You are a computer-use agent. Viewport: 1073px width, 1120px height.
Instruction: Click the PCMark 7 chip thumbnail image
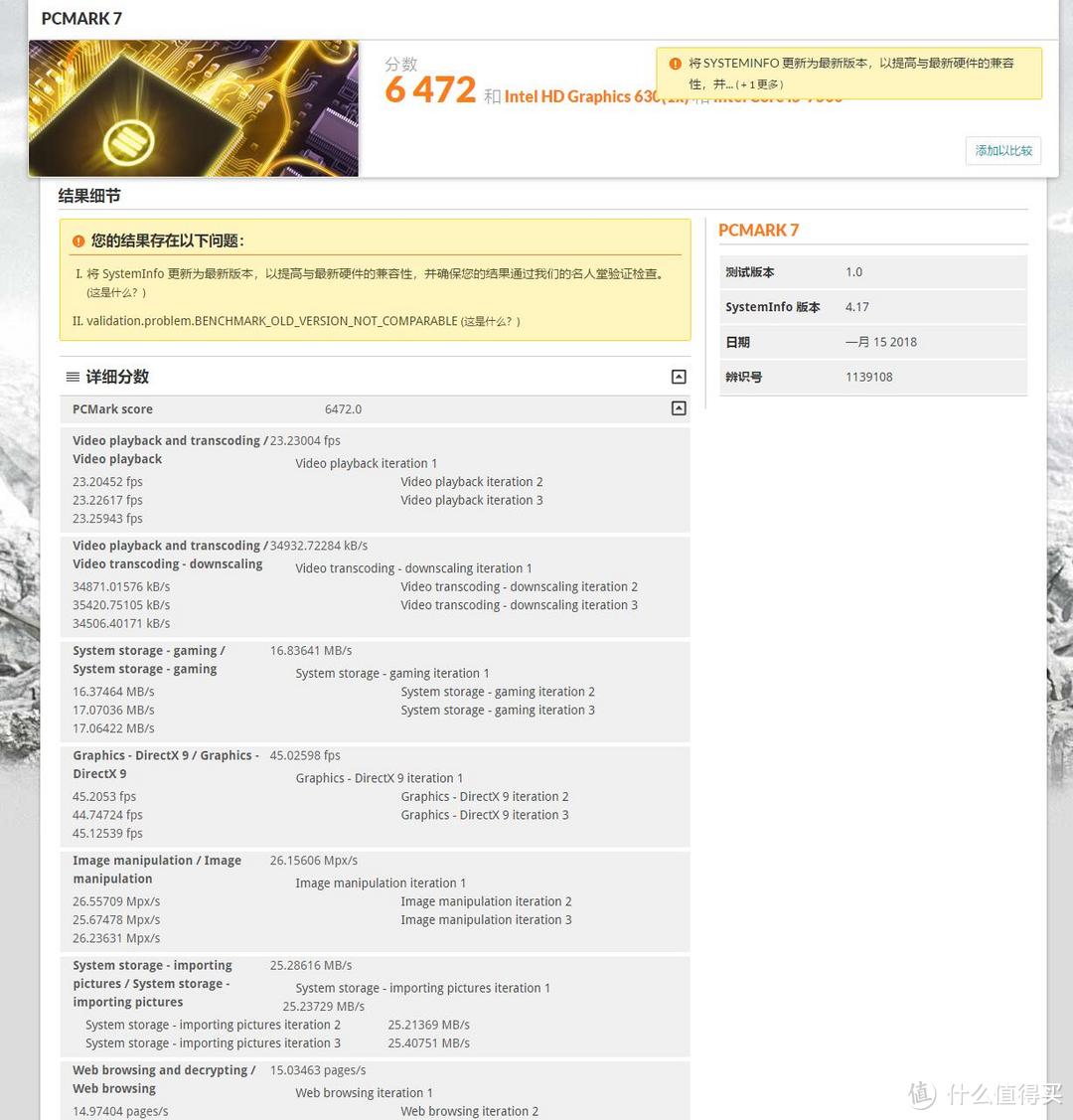194,108
